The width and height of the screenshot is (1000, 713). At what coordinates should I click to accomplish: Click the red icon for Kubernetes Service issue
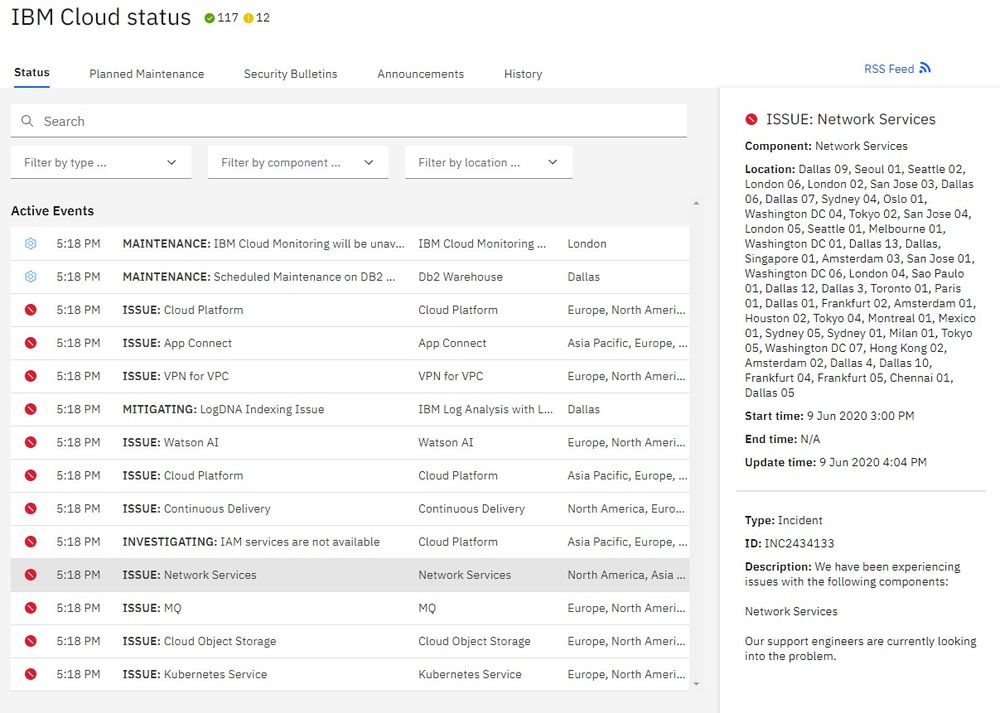coord(30,674)
